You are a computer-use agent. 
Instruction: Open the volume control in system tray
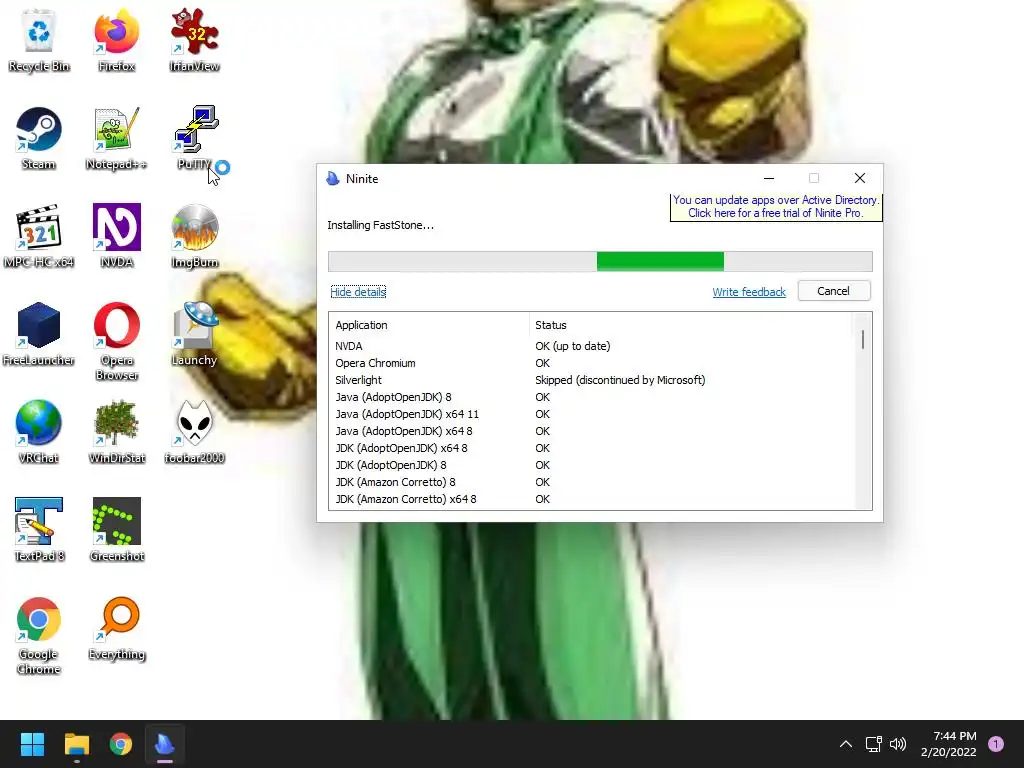(899, 744)
